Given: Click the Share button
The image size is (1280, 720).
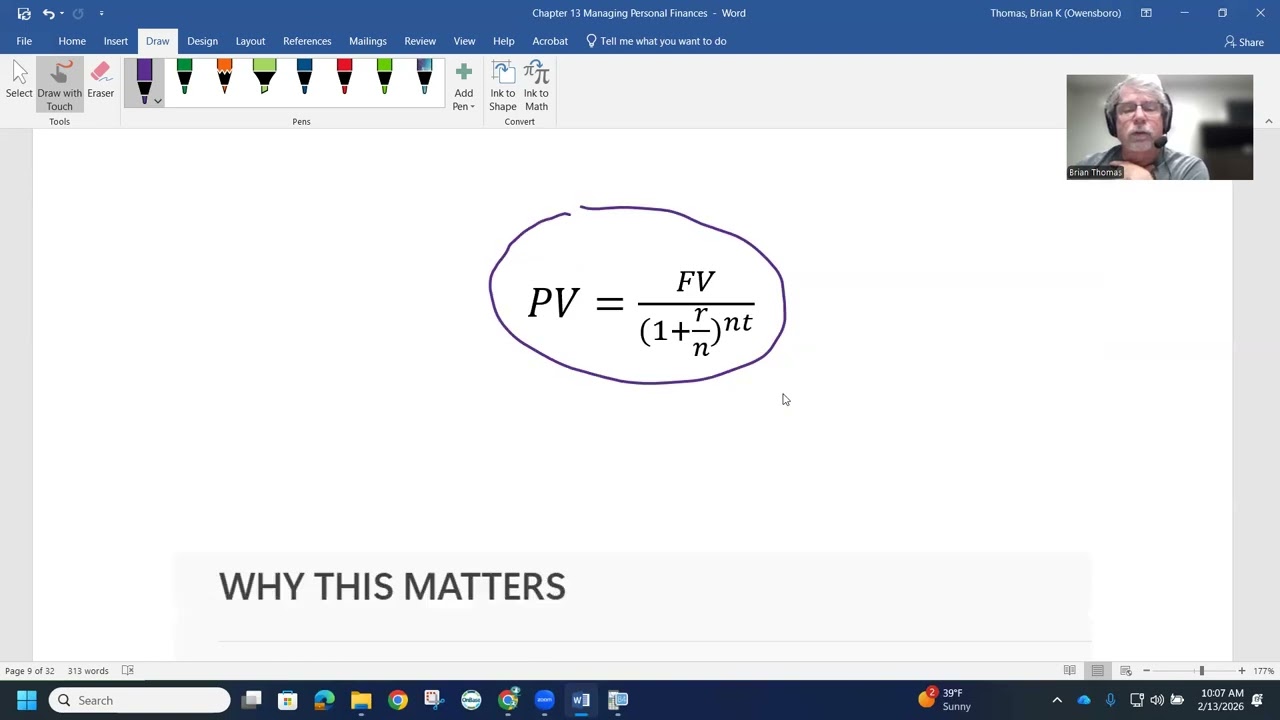Looking at the screenshot, I should pos(1244,42).
